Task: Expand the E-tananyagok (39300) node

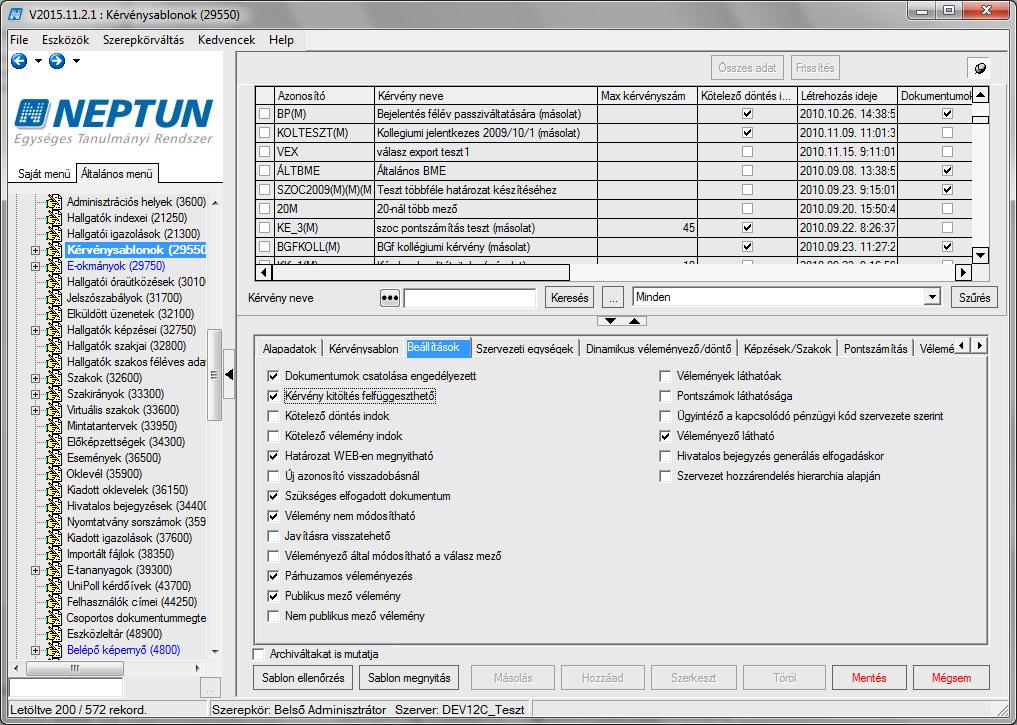Action: (36, 571)
